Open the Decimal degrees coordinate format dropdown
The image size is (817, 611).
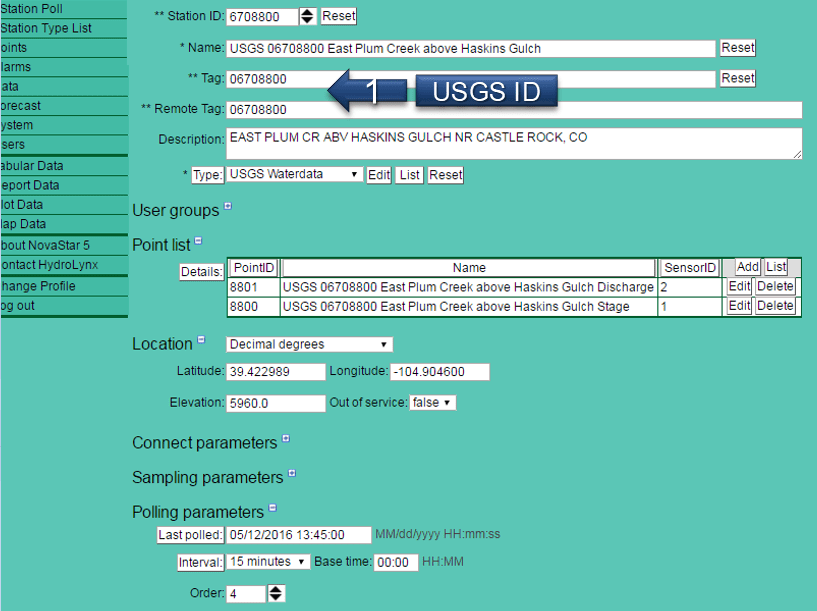coord(308,343)
